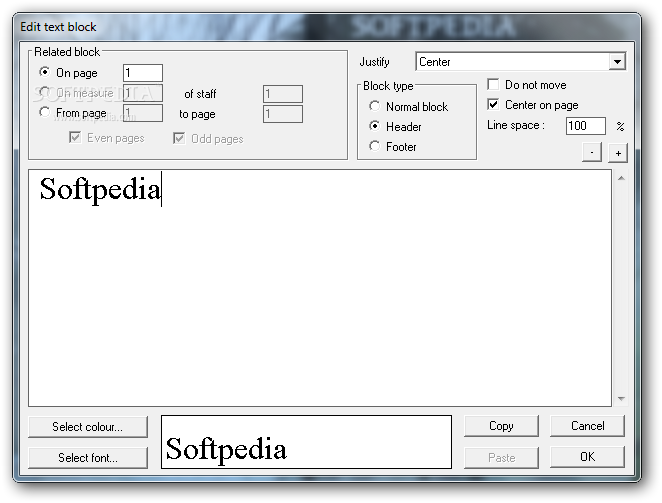Open the Justify dropdown arrow

pos(617,62)
